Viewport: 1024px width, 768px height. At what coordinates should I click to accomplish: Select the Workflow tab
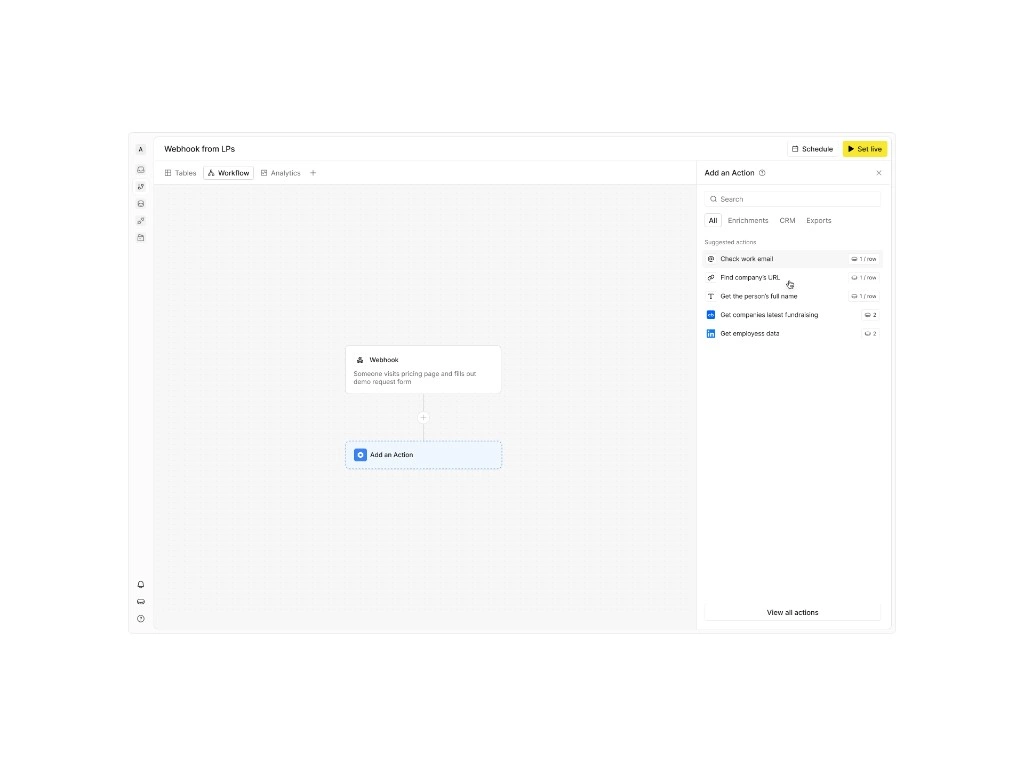click(x=229, y=173)
